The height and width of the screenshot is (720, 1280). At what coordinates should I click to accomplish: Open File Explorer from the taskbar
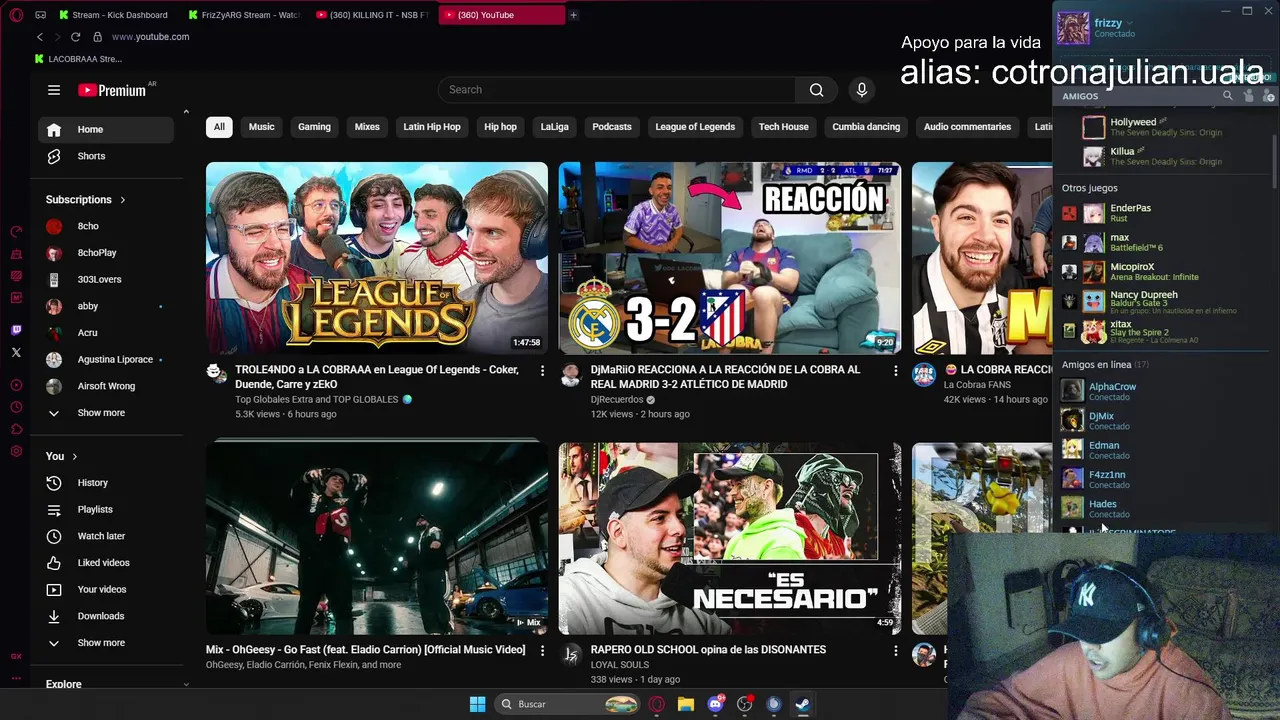pos(686,704)
